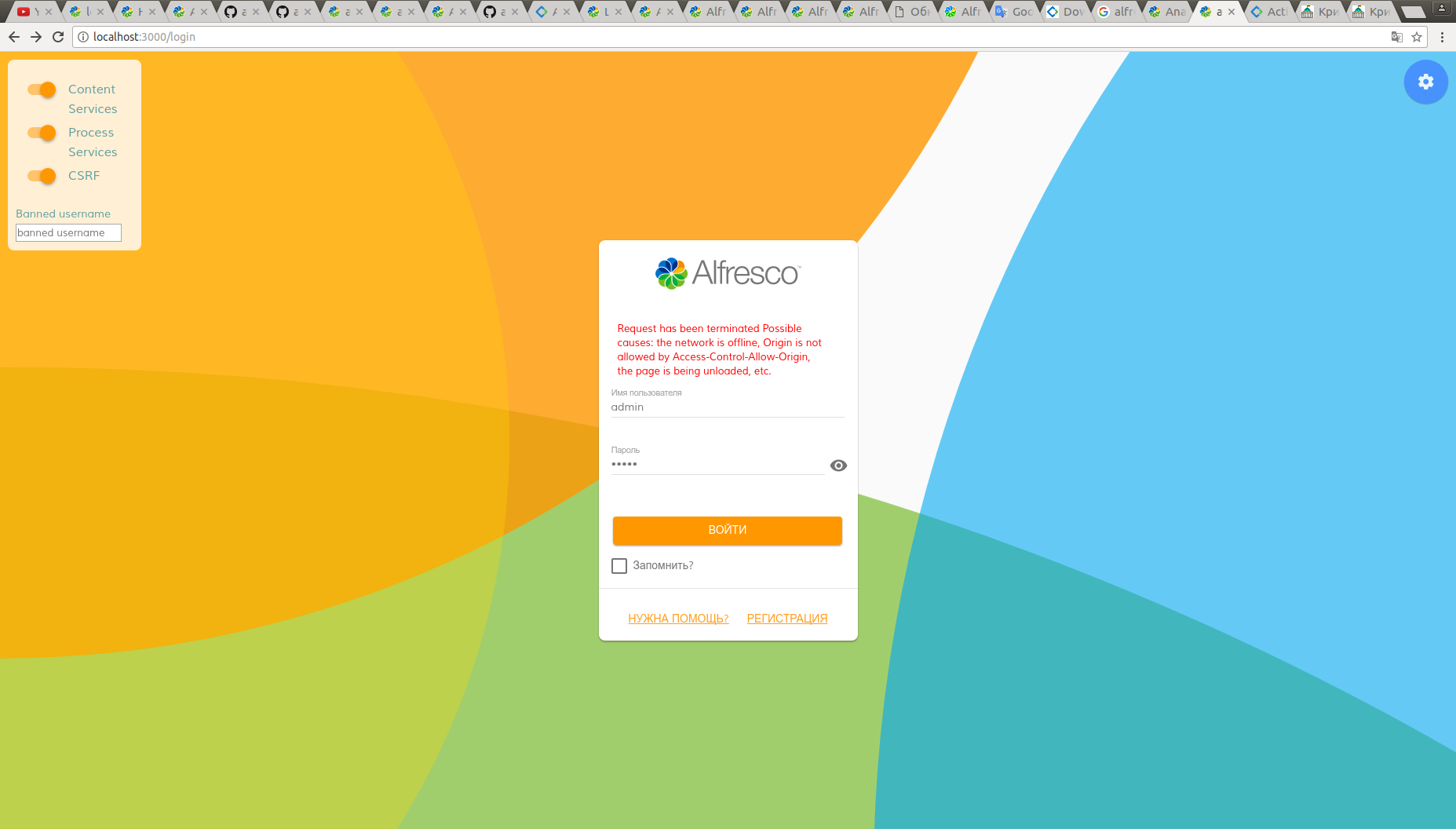Screen dimensions: 1456x829
Task: Click the ВОЙТИ login button
Action: click(728, 530)
